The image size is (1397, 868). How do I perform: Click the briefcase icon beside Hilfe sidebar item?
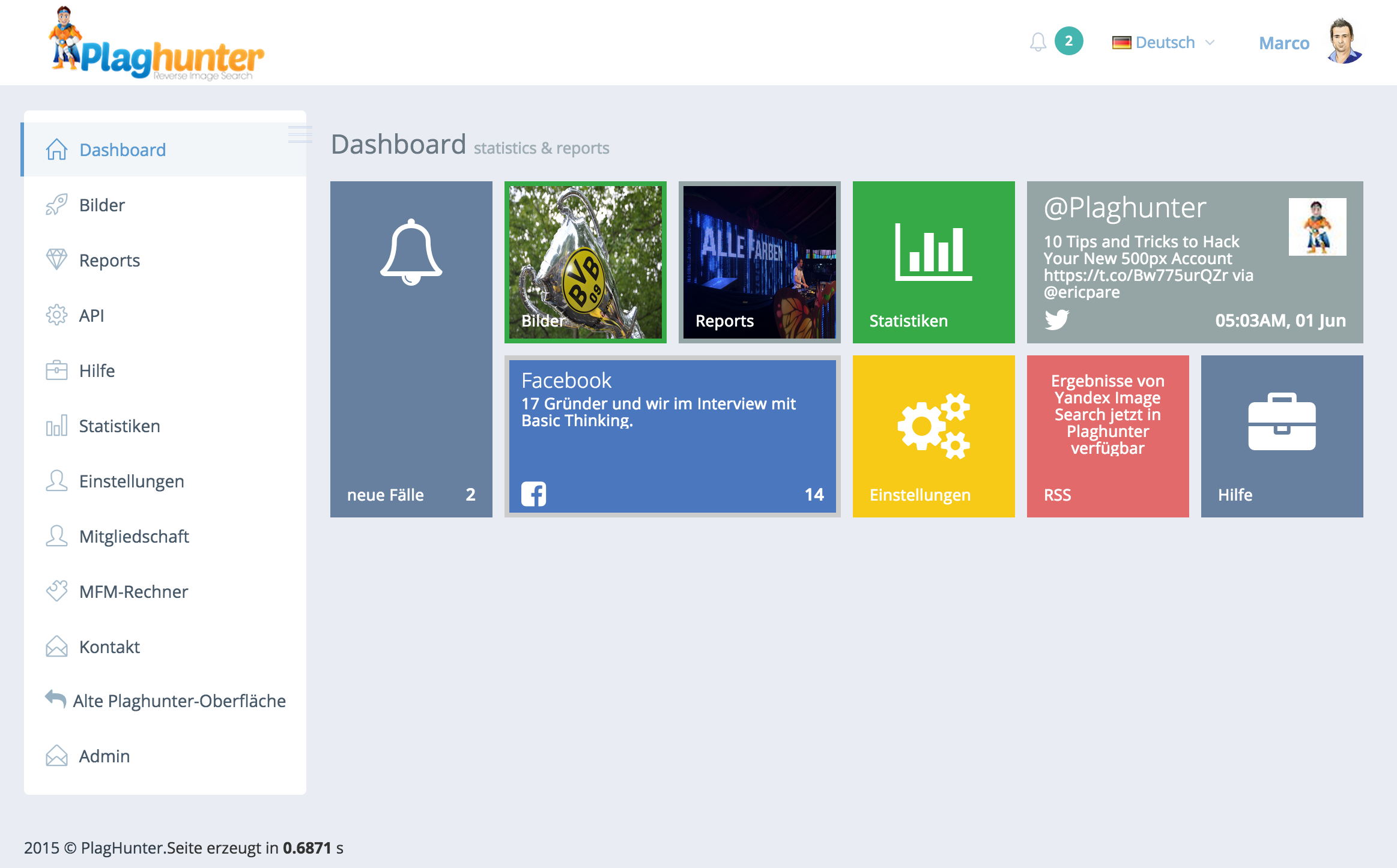coord(56,370)
